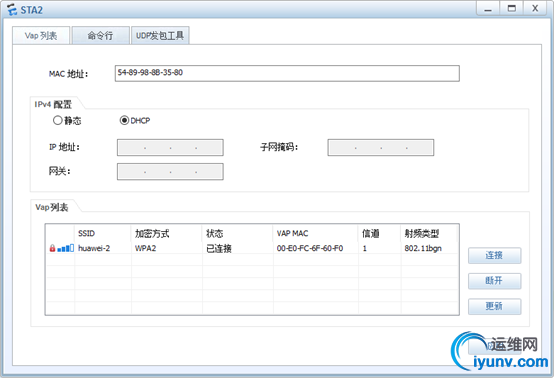Click the 状态 column header

(x=237, y=234)
